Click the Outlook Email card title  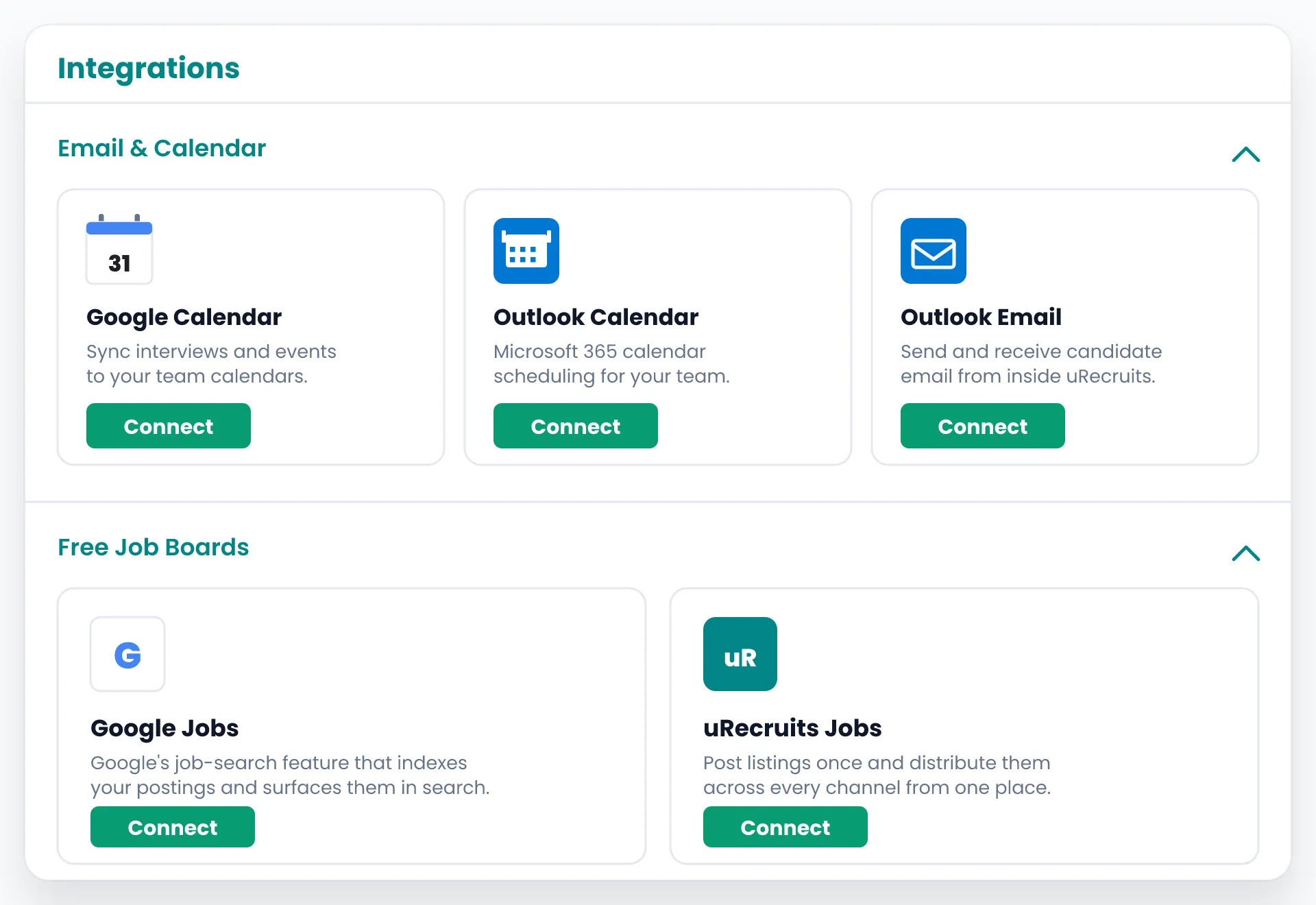pyautogui.click(x=981, y=317)
